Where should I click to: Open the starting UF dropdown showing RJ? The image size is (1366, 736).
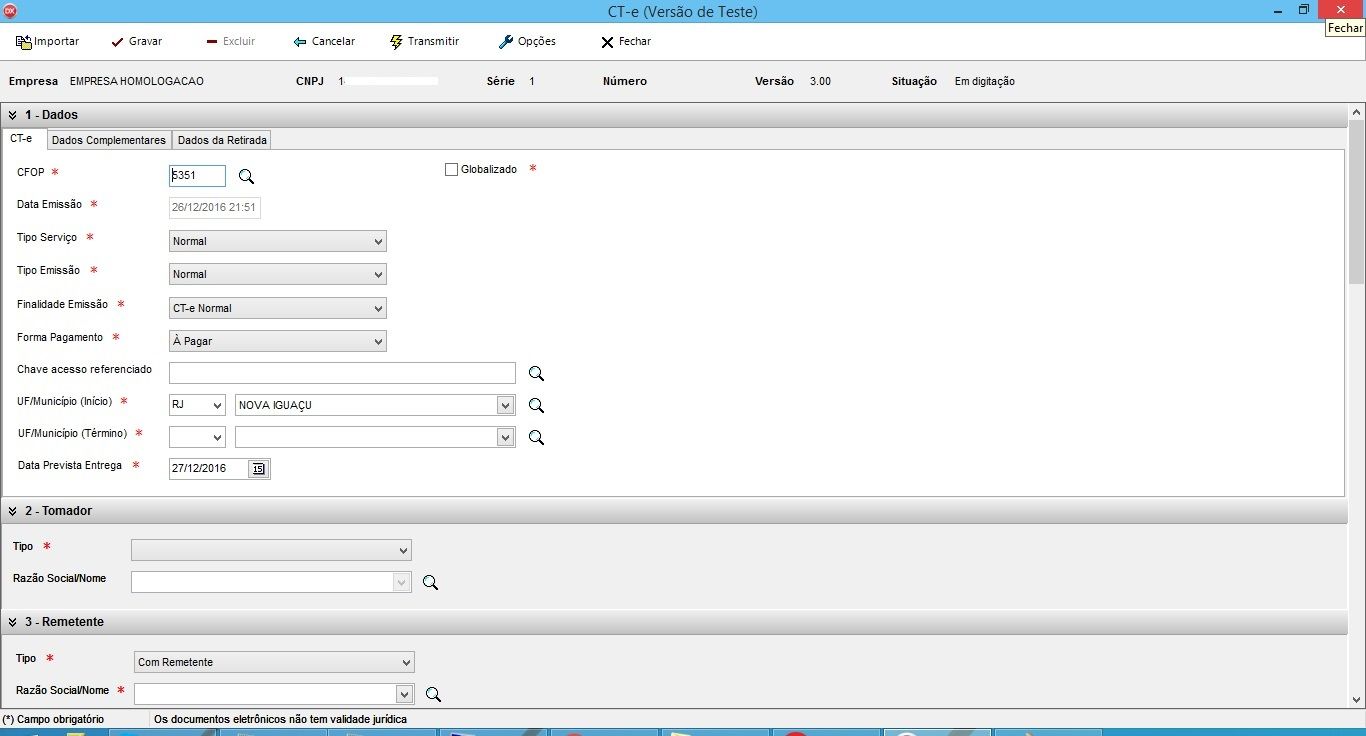click(x=197, y=405)
